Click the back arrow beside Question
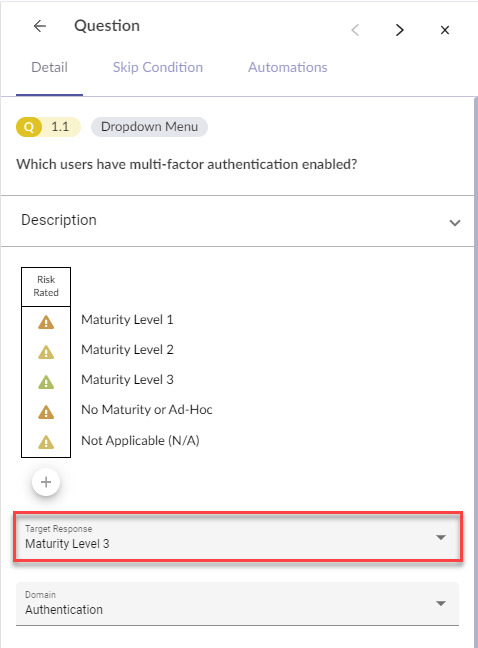Image resolution: width=478 pixels, height=648 pixels. [x=40, y=26]
